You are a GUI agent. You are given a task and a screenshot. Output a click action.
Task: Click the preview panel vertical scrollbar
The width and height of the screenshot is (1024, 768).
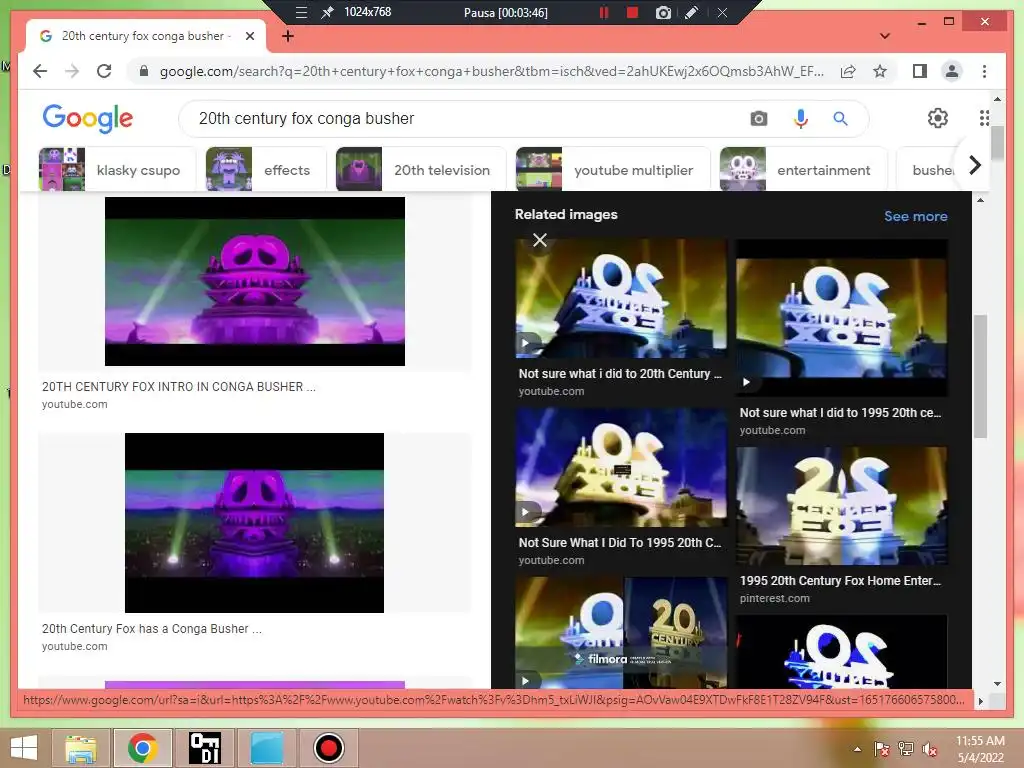(980, 376)
